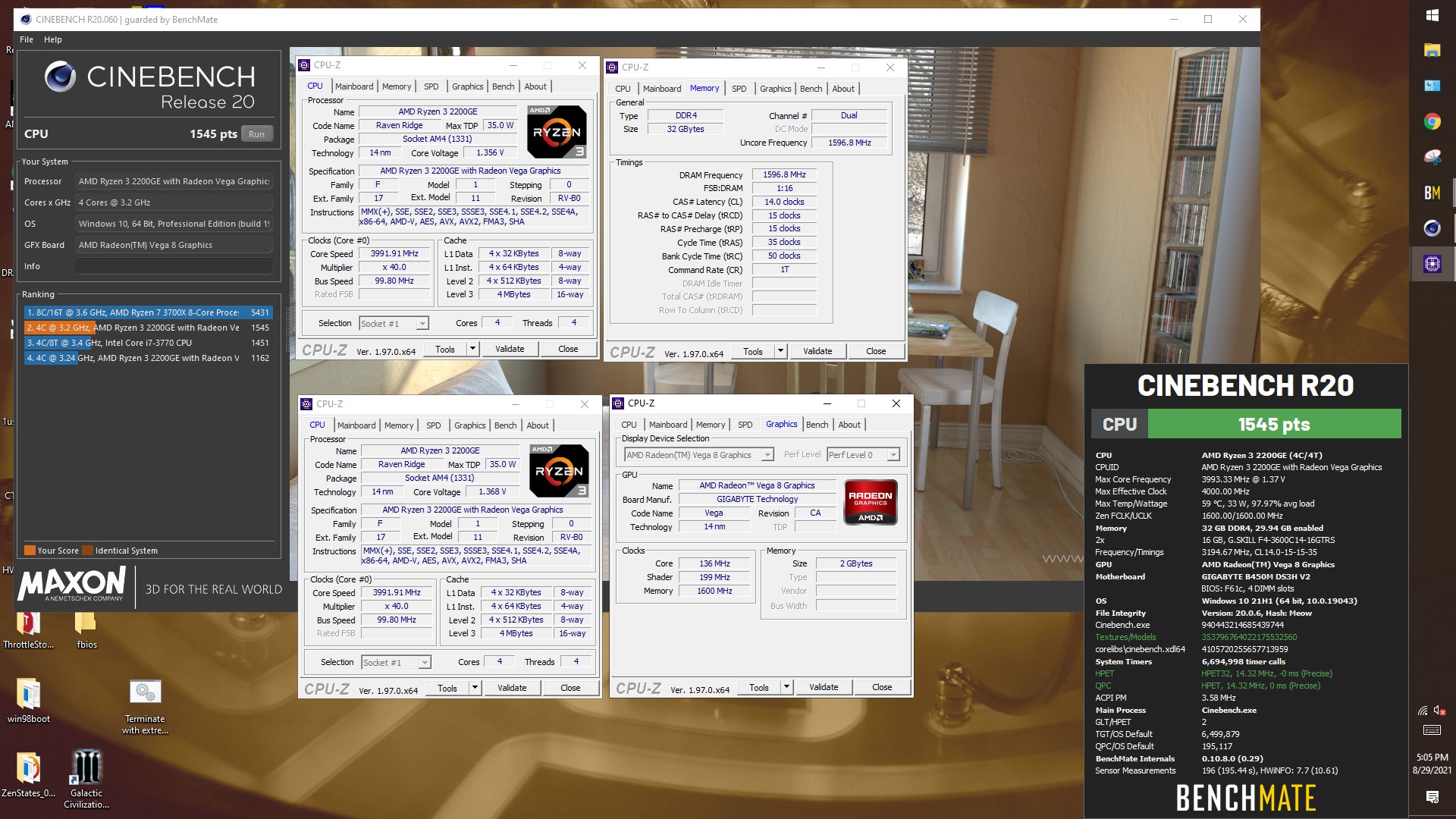Select the 4C @ 3.24 GHz ranking entry
The image size is (1456, 819).
[x=148, y=358]
